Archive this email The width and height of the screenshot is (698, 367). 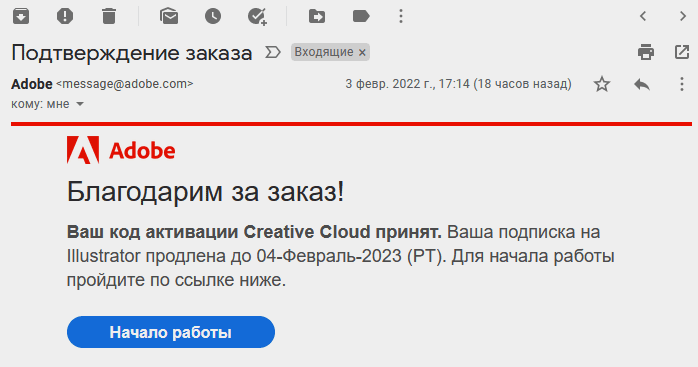21,16
